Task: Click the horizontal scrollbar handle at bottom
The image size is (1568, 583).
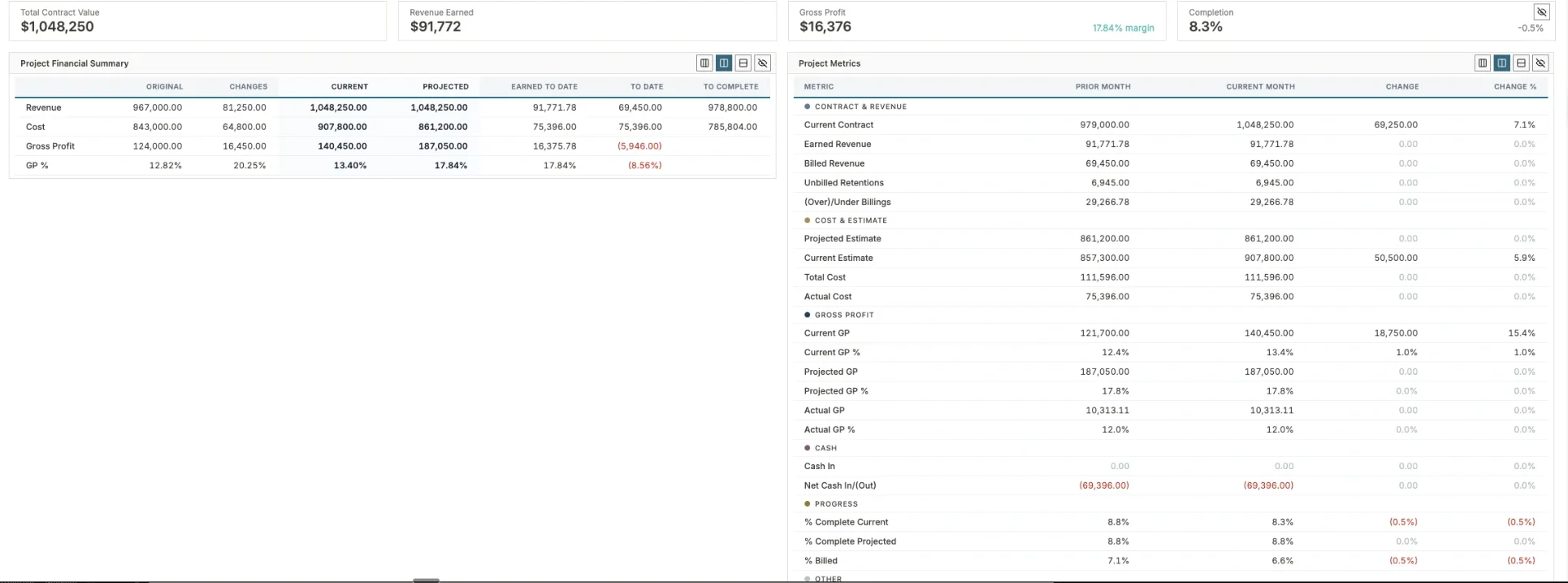Action: point(426,580)
